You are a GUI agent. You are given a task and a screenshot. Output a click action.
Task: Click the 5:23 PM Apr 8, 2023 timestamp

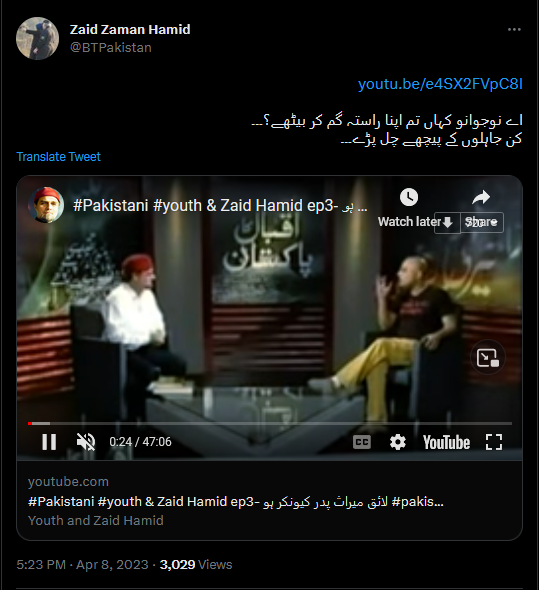[82, 564]
